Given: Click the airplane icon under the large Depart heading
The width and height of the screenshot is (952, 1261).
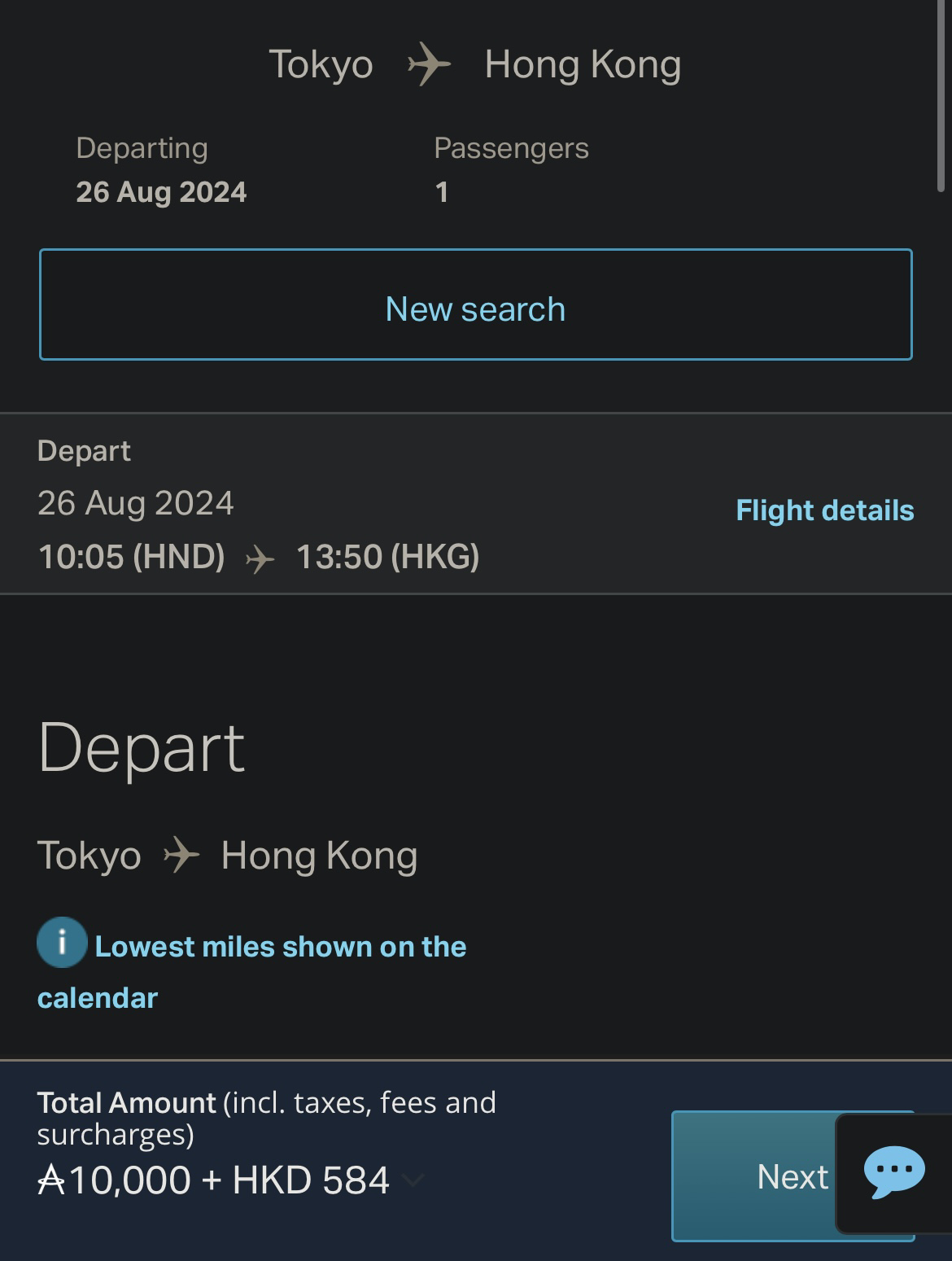Looking at the screenshot, I should [x=181, y=856].
